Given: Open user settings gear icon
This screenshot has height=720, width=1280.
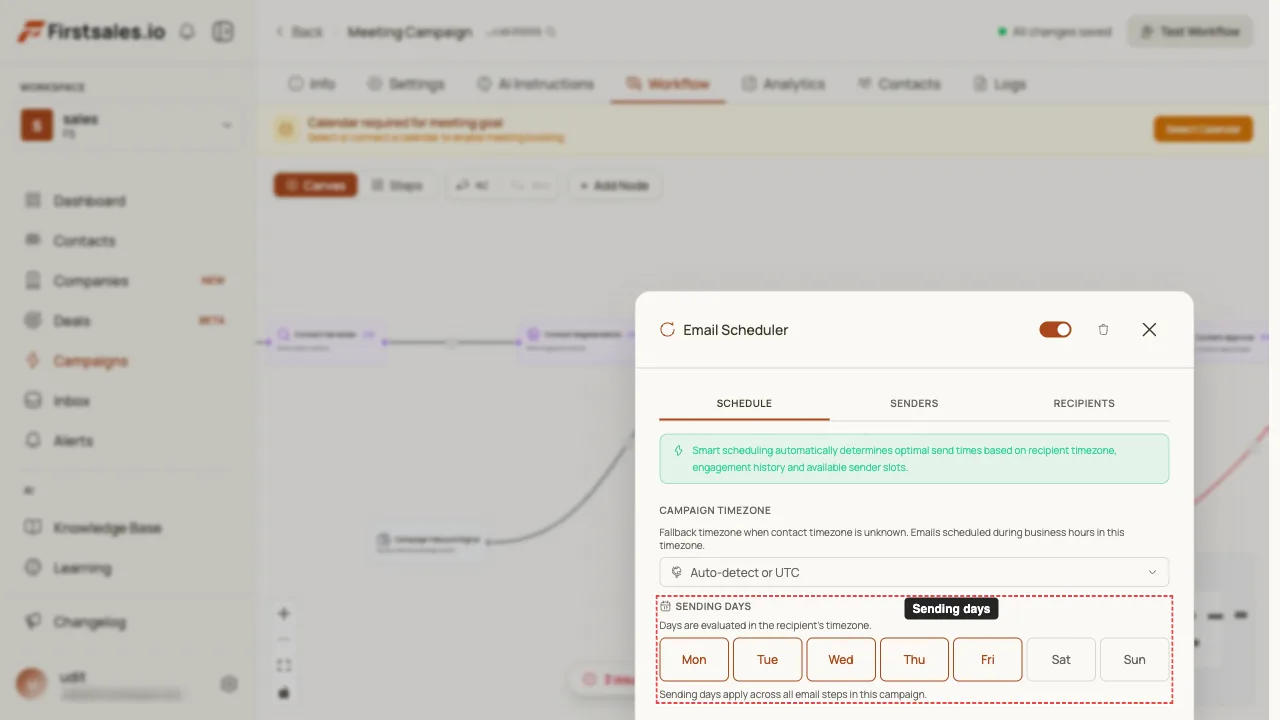Looking at the screenshot, I should [x=229, y=684].
